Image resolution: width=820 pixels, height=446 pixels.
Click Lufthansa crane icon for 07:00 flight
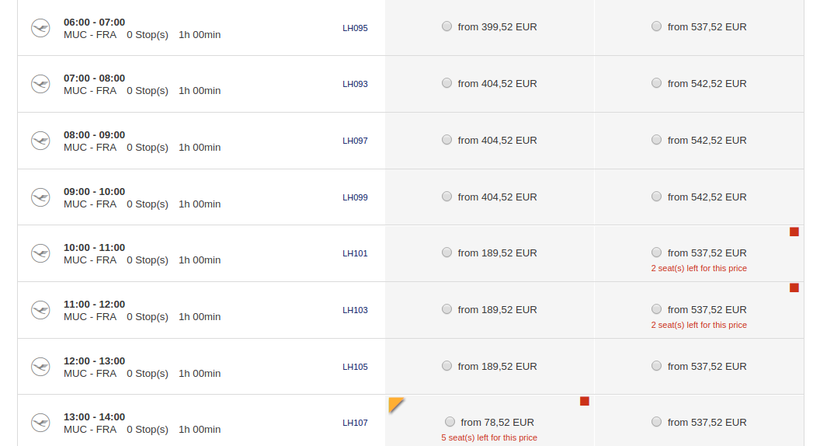click(x=40, y=84)
